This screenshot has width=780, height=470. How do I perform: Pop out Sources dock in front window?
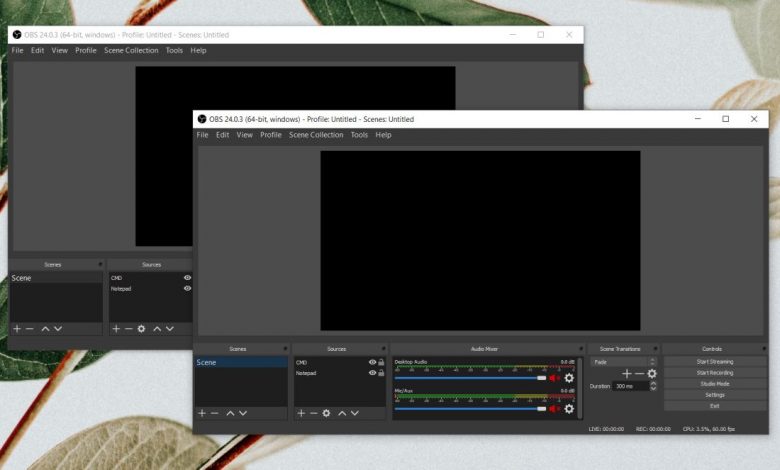[x=383, y=349]
